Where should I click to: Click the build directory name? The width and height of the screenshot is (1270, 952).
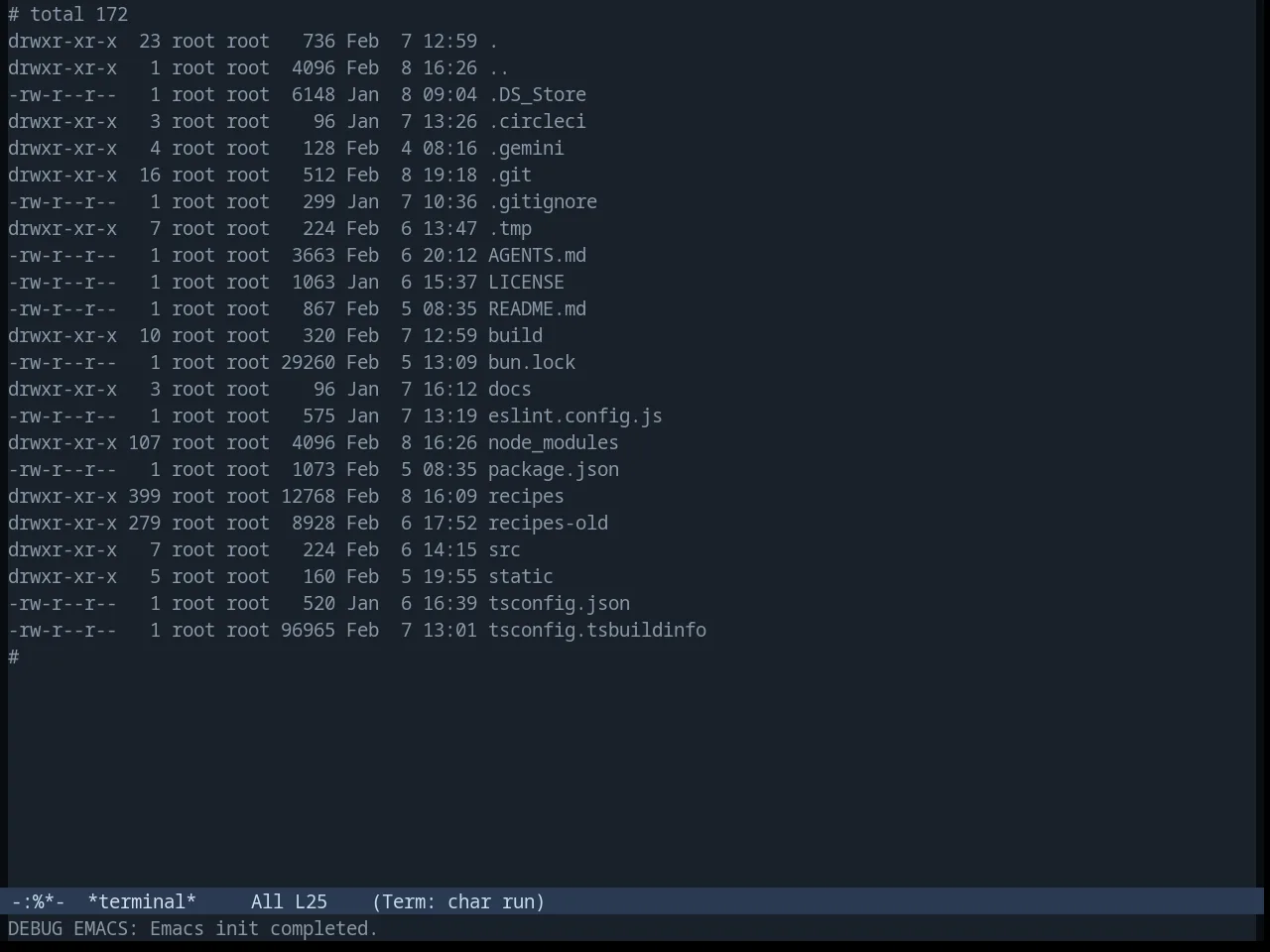click(515, 336)
